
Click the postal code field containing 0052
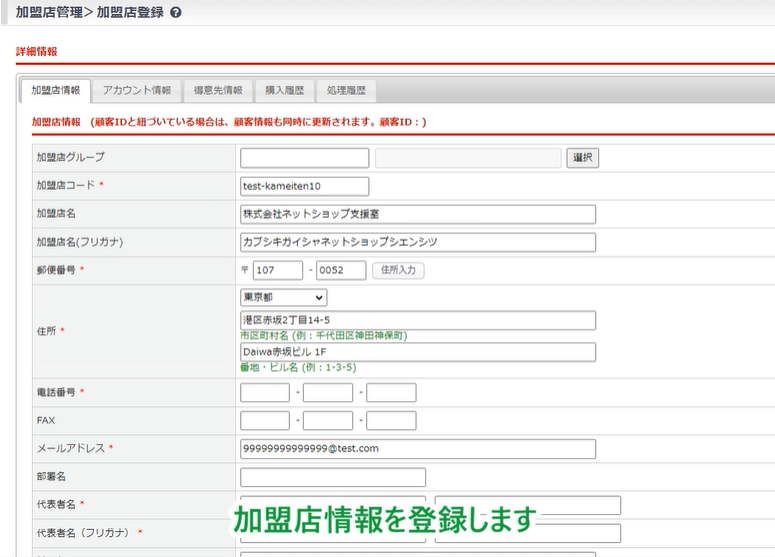point(341,270)
